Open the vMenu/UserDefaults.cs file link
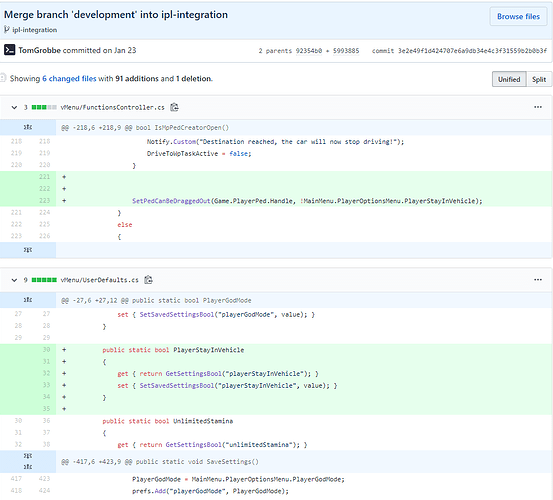The image size is (553, 500). click(99, 280)
